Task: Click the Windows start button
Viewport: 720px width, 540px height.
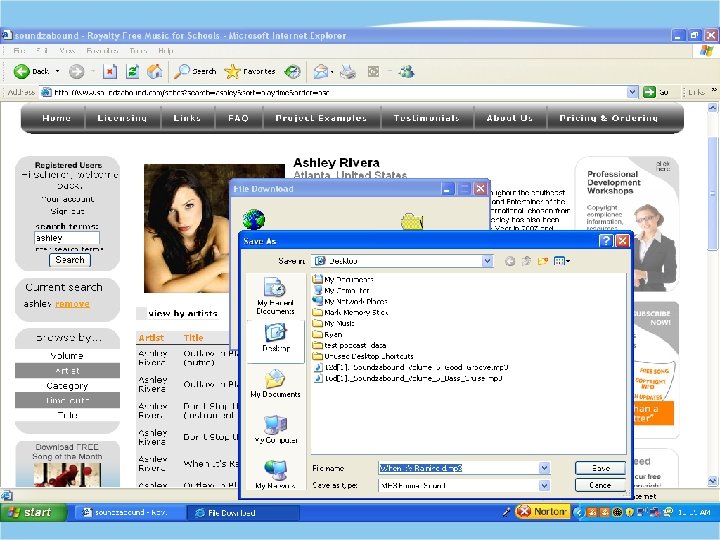Action: [x=33, y=512]
